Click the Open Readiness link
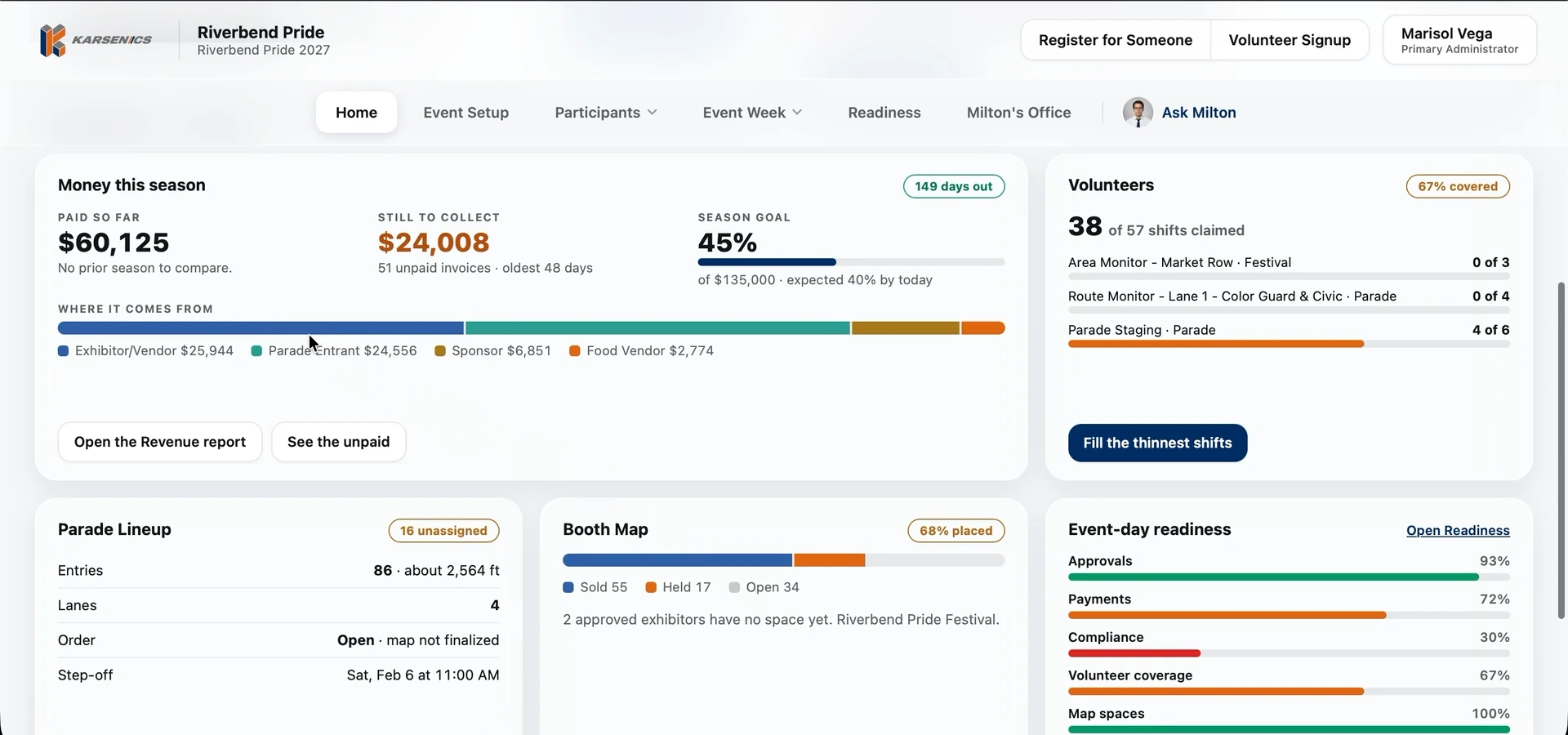 tap(1458, 531)
